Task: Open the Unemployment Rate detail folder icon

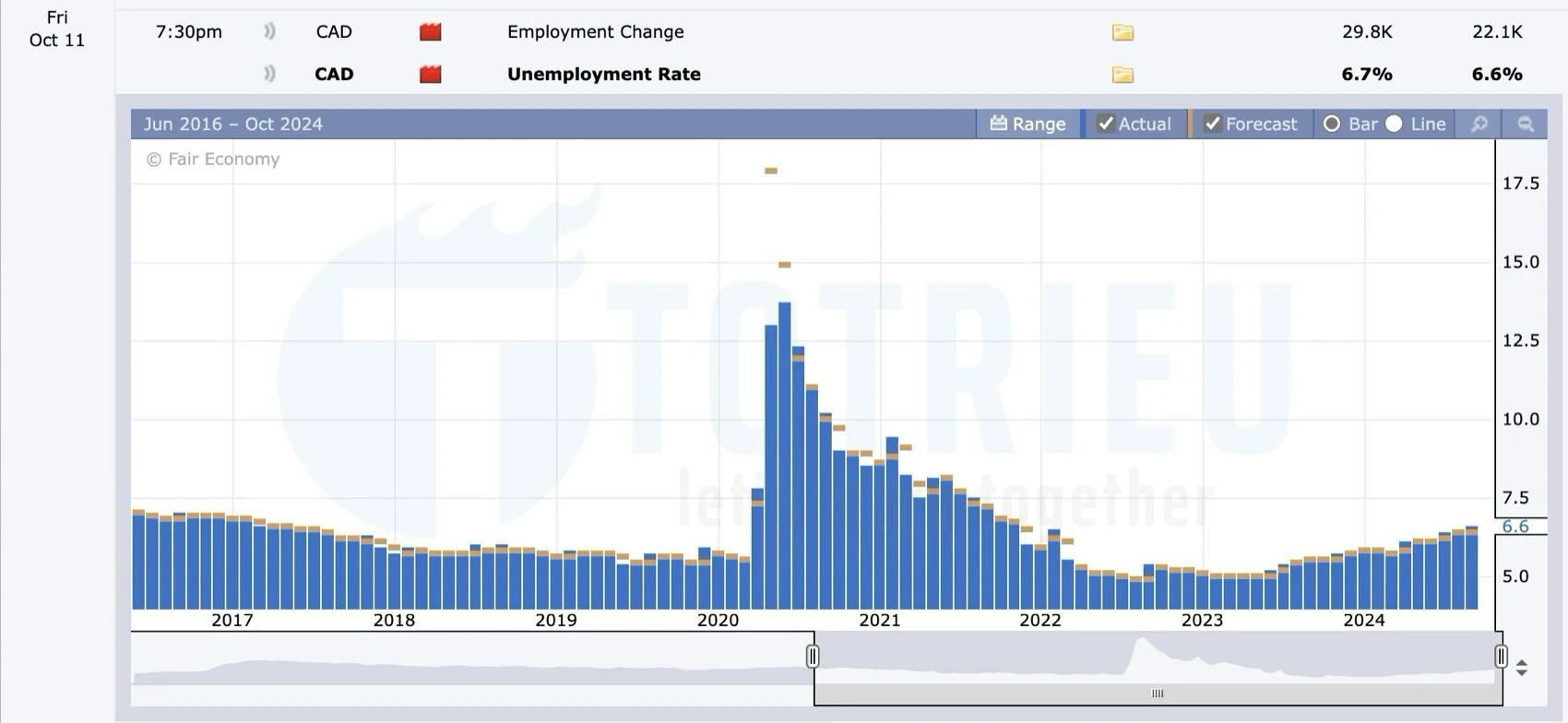Action: click(x=1123, y=75)
